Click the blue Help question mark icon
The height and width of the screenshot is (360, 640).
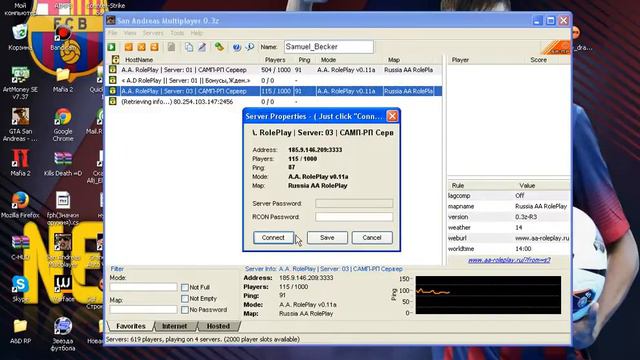[x=236, y=47]
